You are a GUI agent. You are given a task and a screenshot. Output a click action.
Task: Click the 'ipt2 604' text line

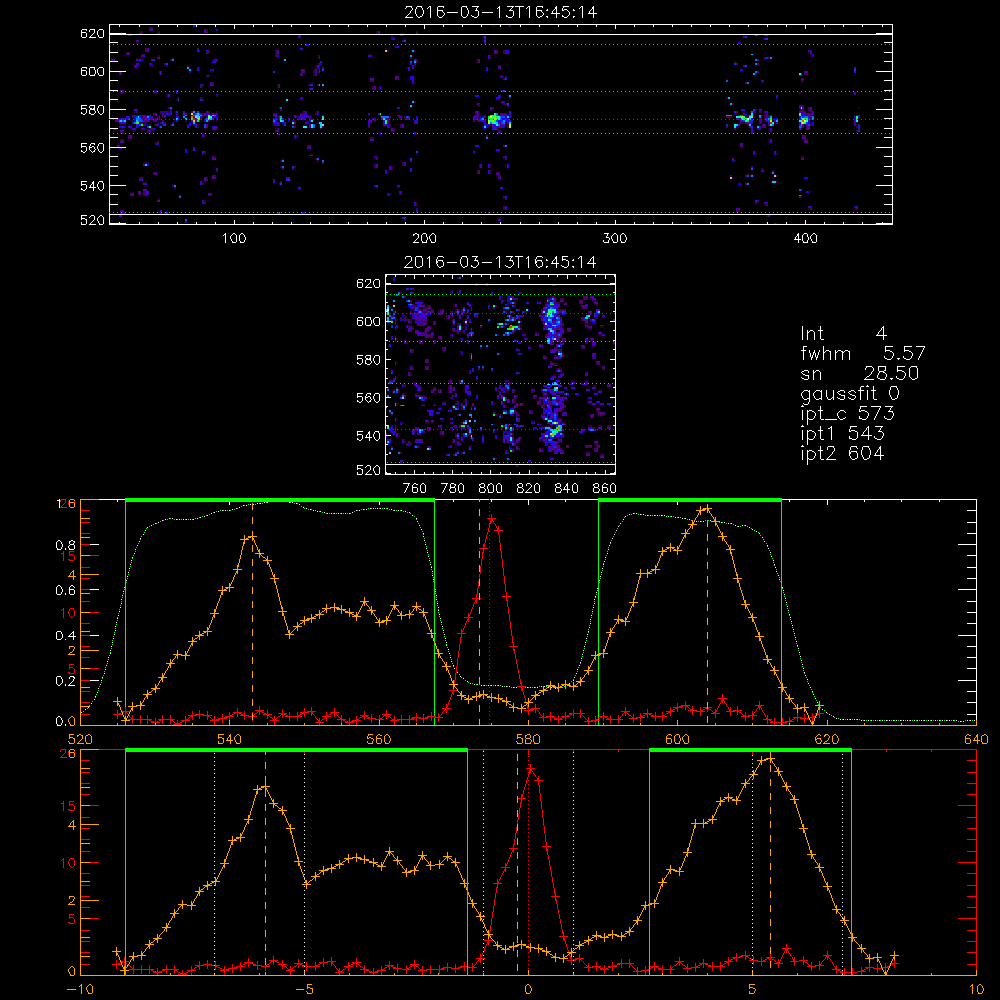(x=842, y=453)
